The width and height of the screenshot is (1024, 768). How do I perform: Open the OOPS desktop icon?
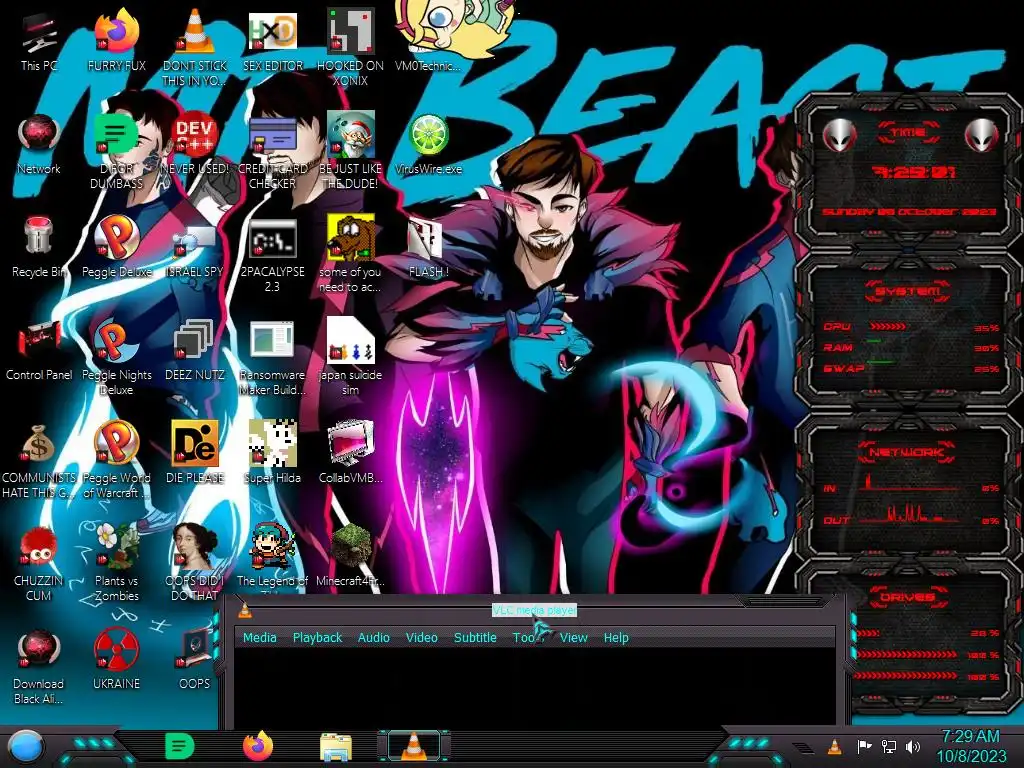[194, 660]
